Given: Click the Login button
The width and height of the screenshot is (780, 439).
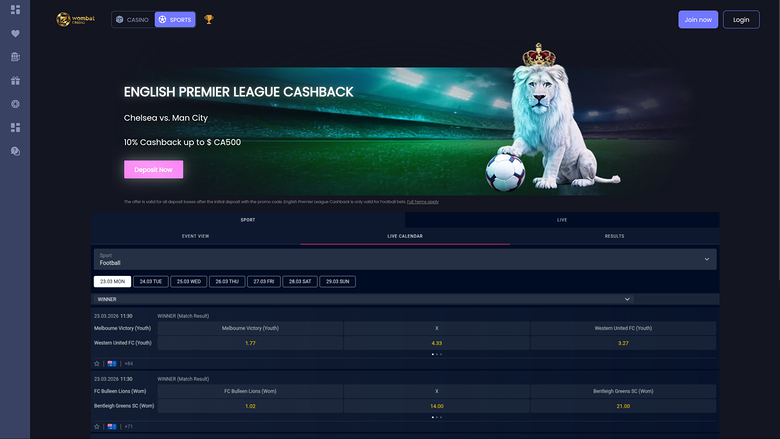Looking at the screenshot, I should point(741,19).
